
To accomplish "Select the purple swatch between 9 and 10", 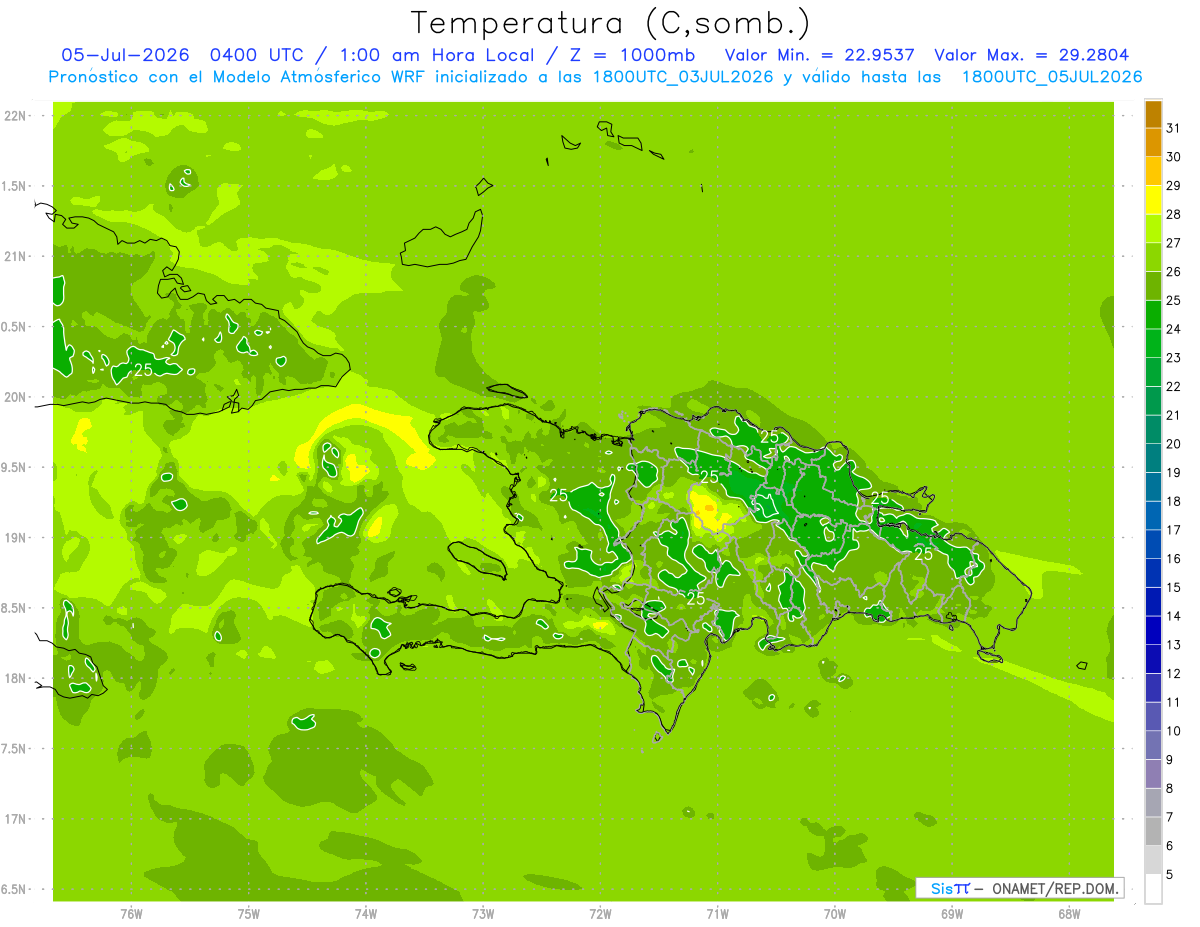I will 1153,745.
